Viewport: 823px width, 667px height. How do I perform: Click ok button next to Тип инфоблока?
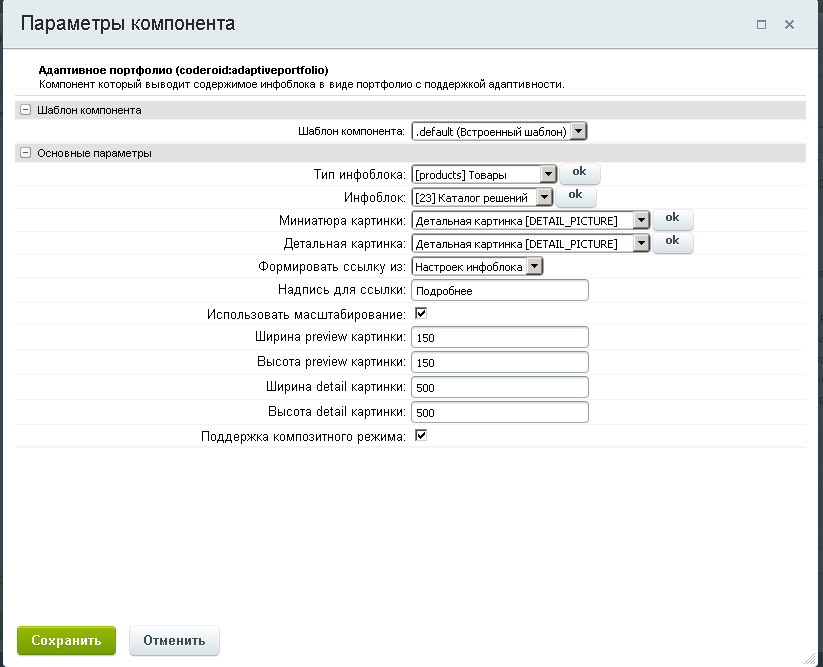(578, 172)
